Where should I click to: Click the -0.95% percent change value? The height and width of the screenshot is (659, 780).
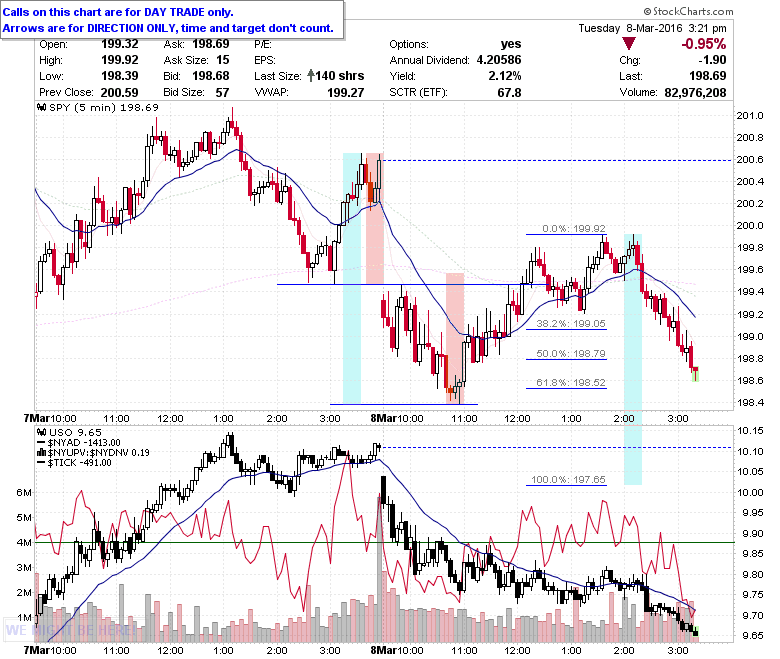point(703,44)
